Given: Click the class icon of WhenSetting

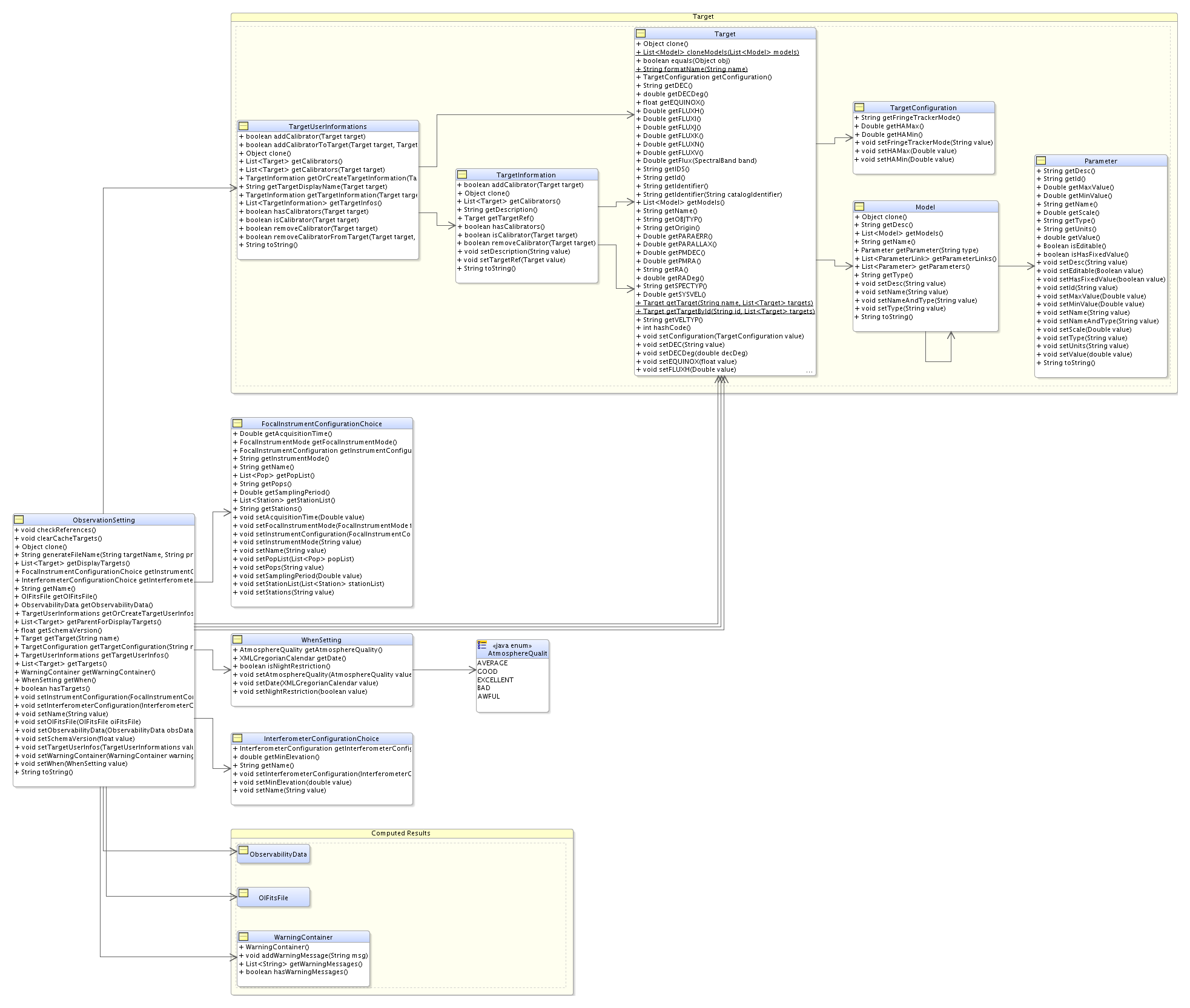Looking at the screenshot, I should pyautogui.click(x=237, y=639).
